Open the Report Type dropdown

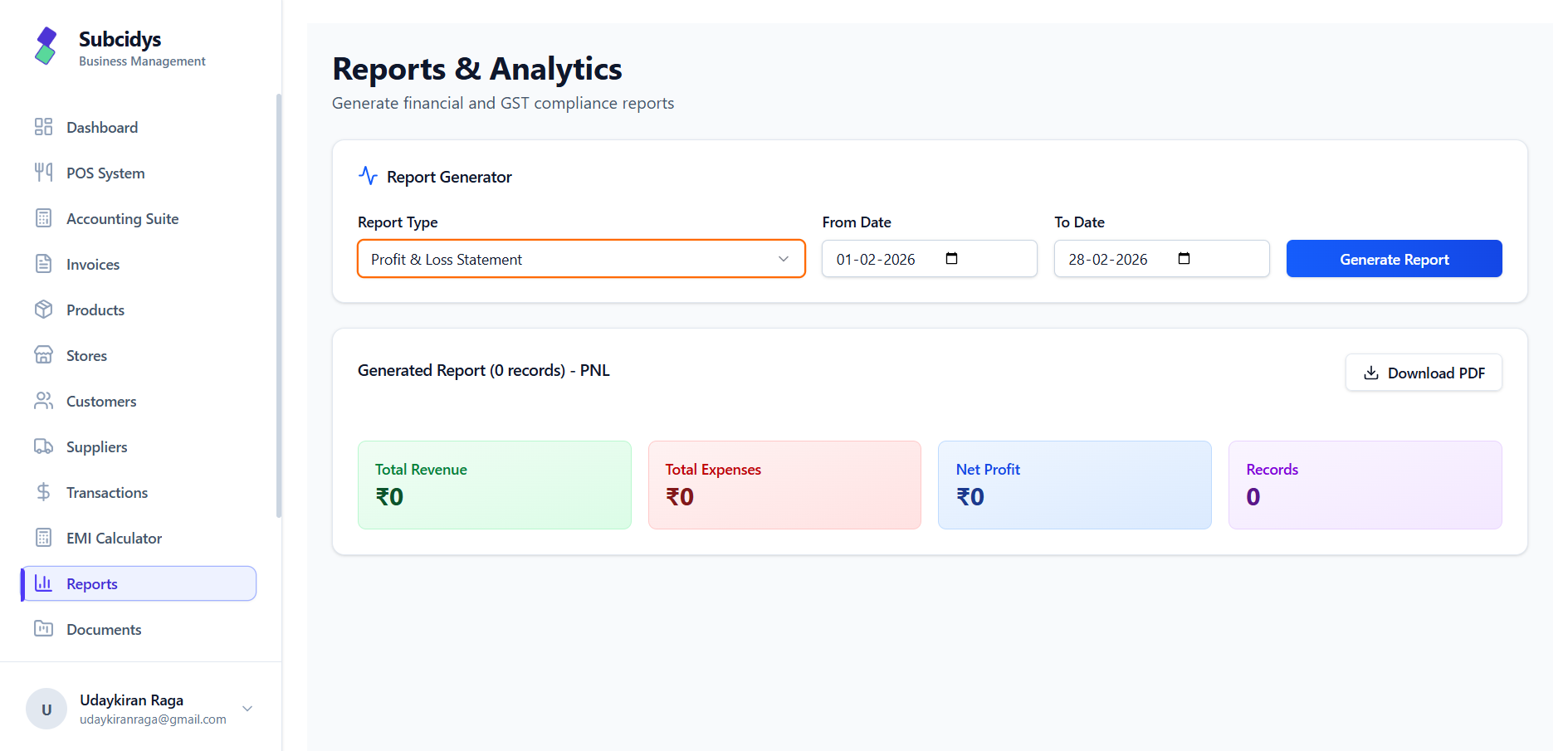[581, 259]
